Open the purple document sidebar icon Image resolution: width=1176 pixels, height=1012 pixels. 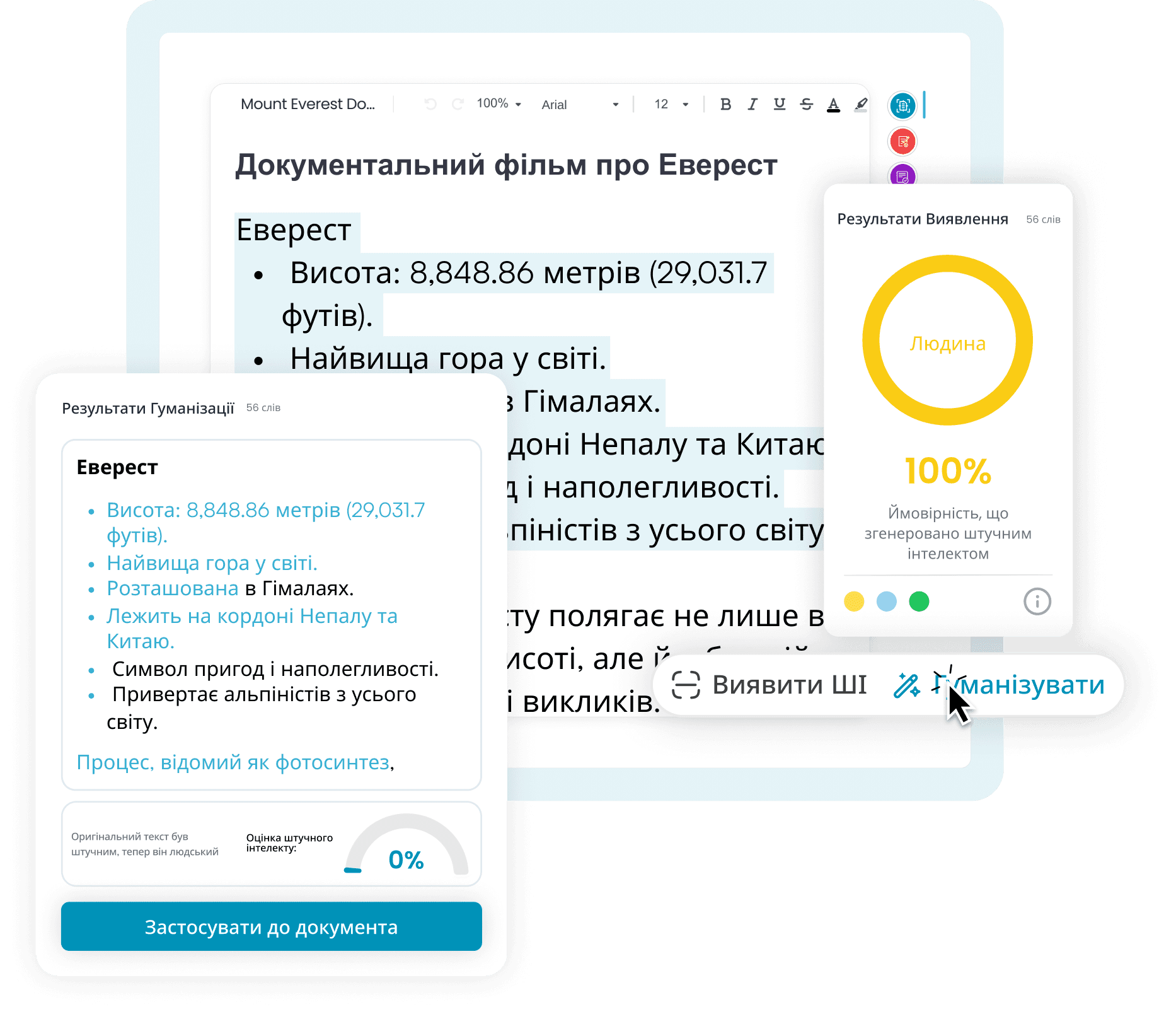pos(902,174)
